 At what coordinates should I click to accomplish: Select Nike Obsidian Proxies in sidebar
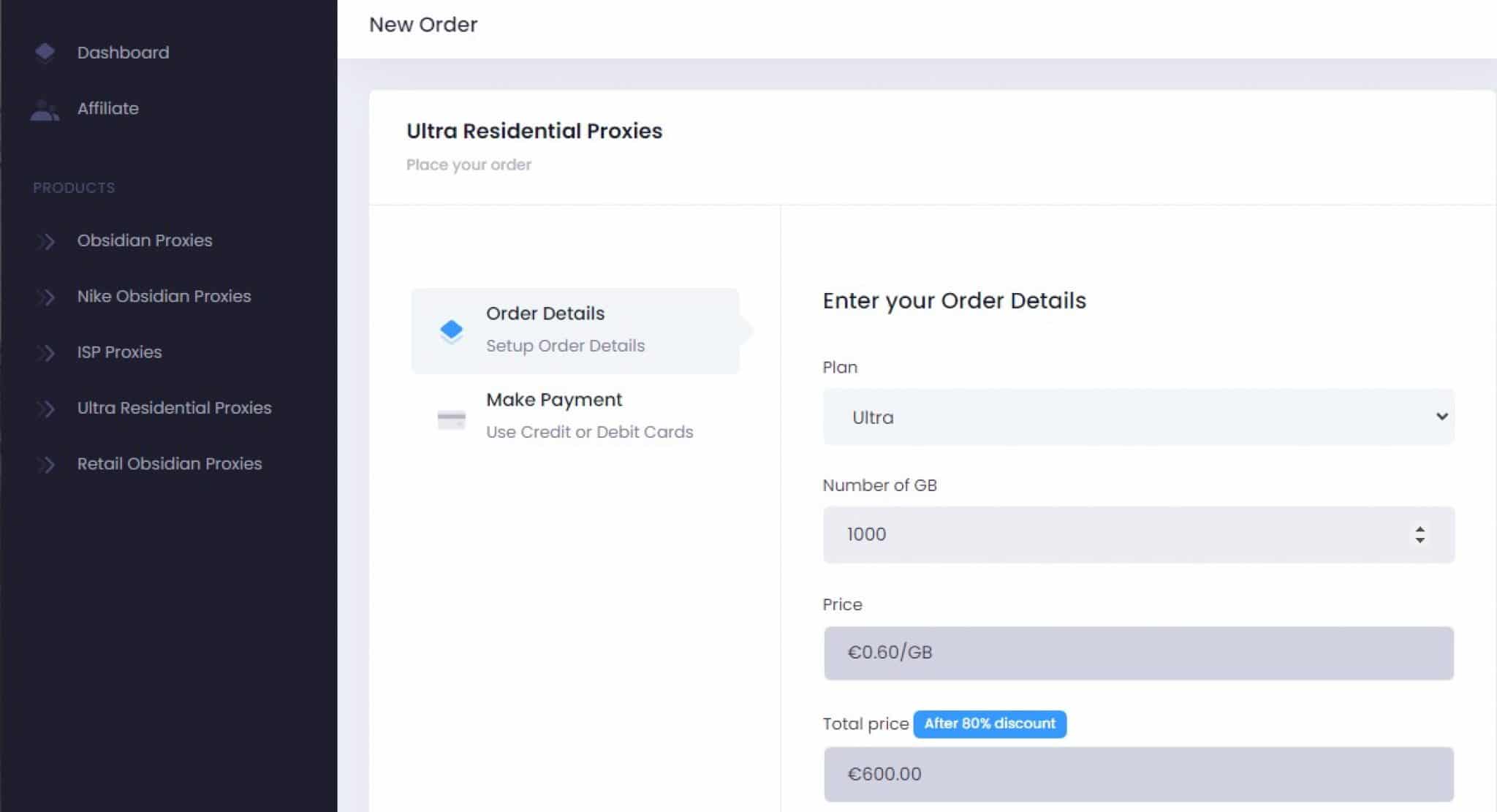tap(164, 296)
